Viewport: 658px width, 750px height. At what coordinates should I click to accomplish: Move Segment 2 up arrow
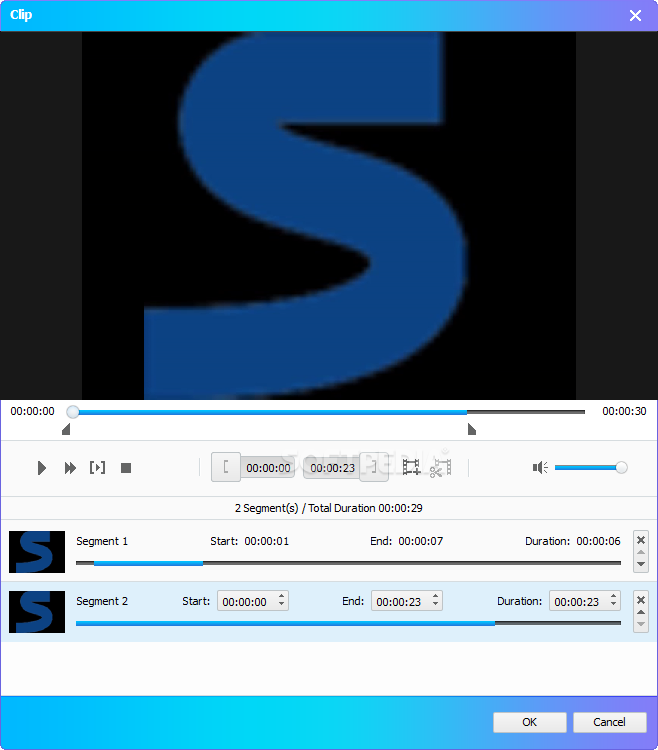coord(641,612)
